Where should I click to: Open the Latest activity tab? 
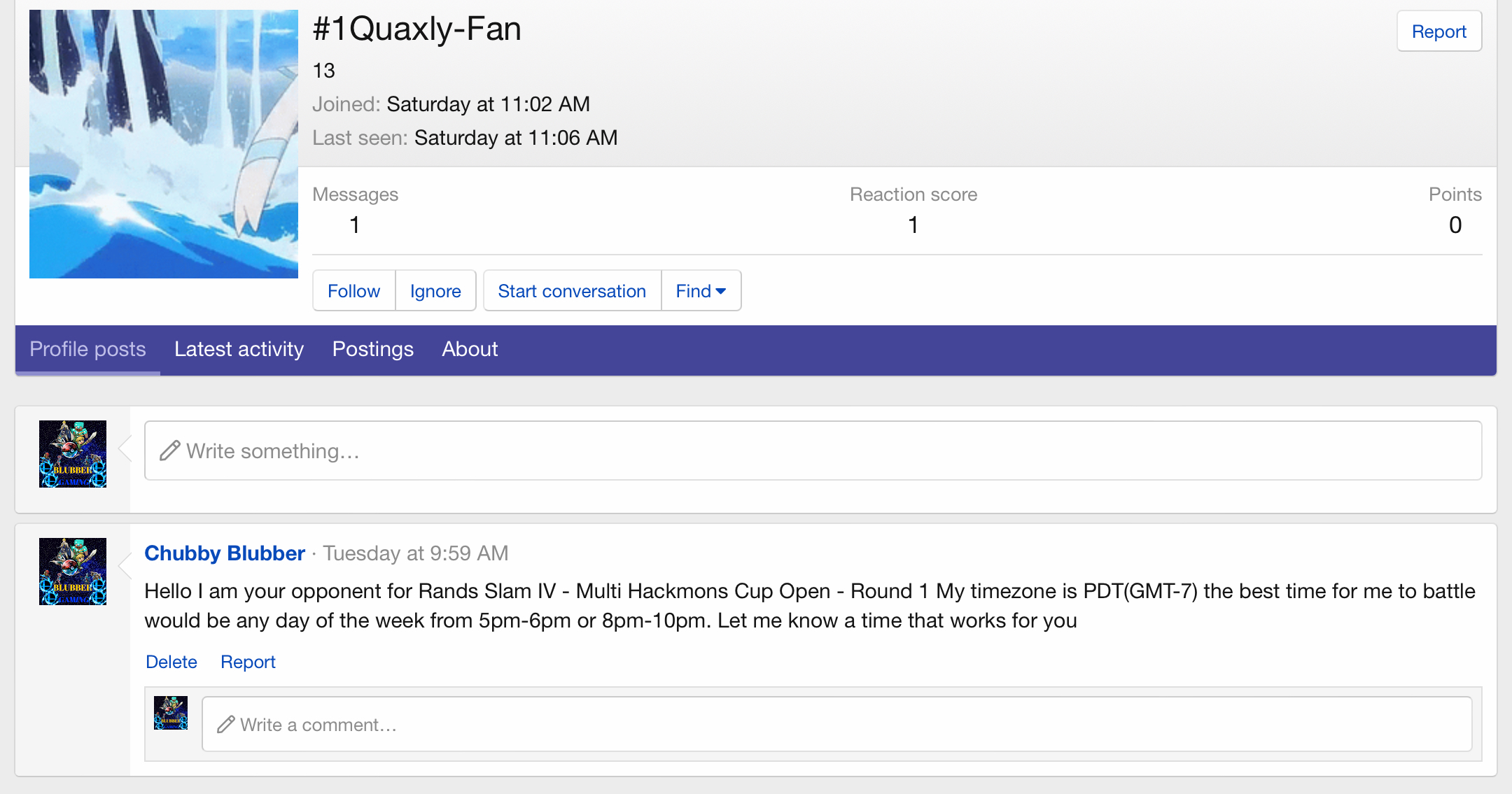point(239,349)
